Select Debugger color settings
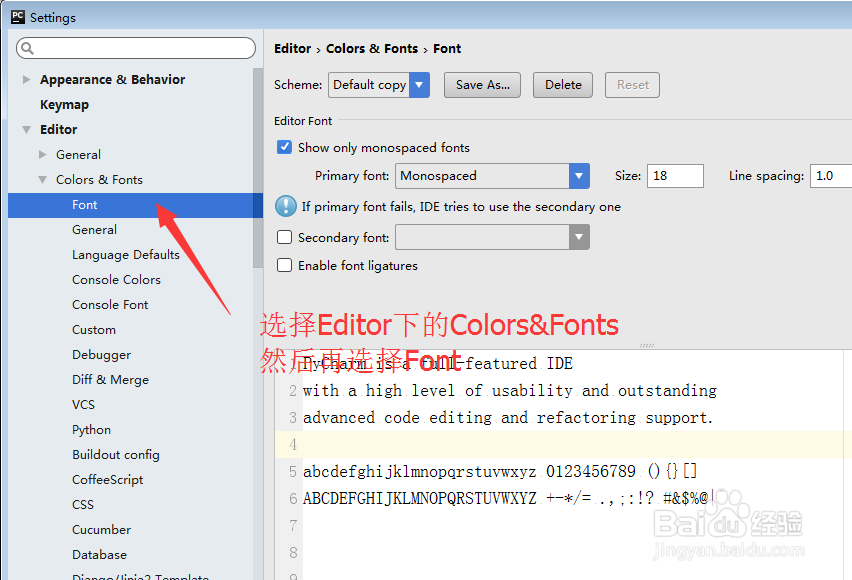Viewport: 852px width, 580px height. pos(102,355)
